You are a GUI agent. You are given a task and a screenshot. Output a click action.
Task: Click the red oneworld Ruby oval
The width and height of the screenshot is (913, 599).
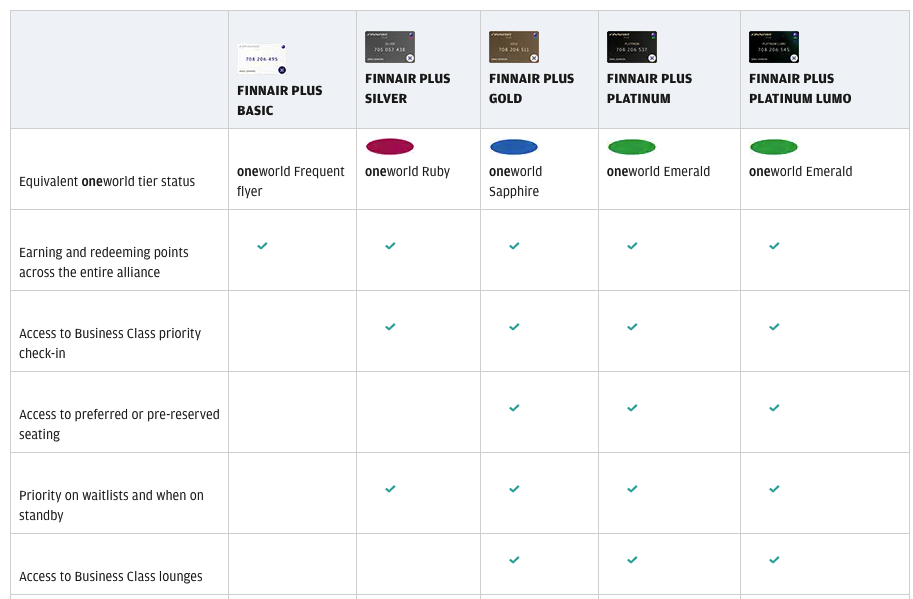[390, 147]
